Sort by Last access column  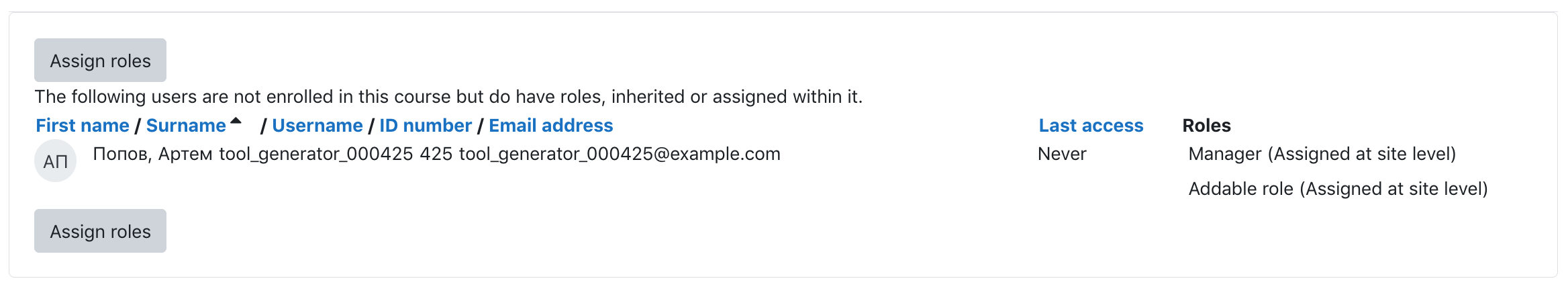pyautogui.click(x=1091, y=126)
